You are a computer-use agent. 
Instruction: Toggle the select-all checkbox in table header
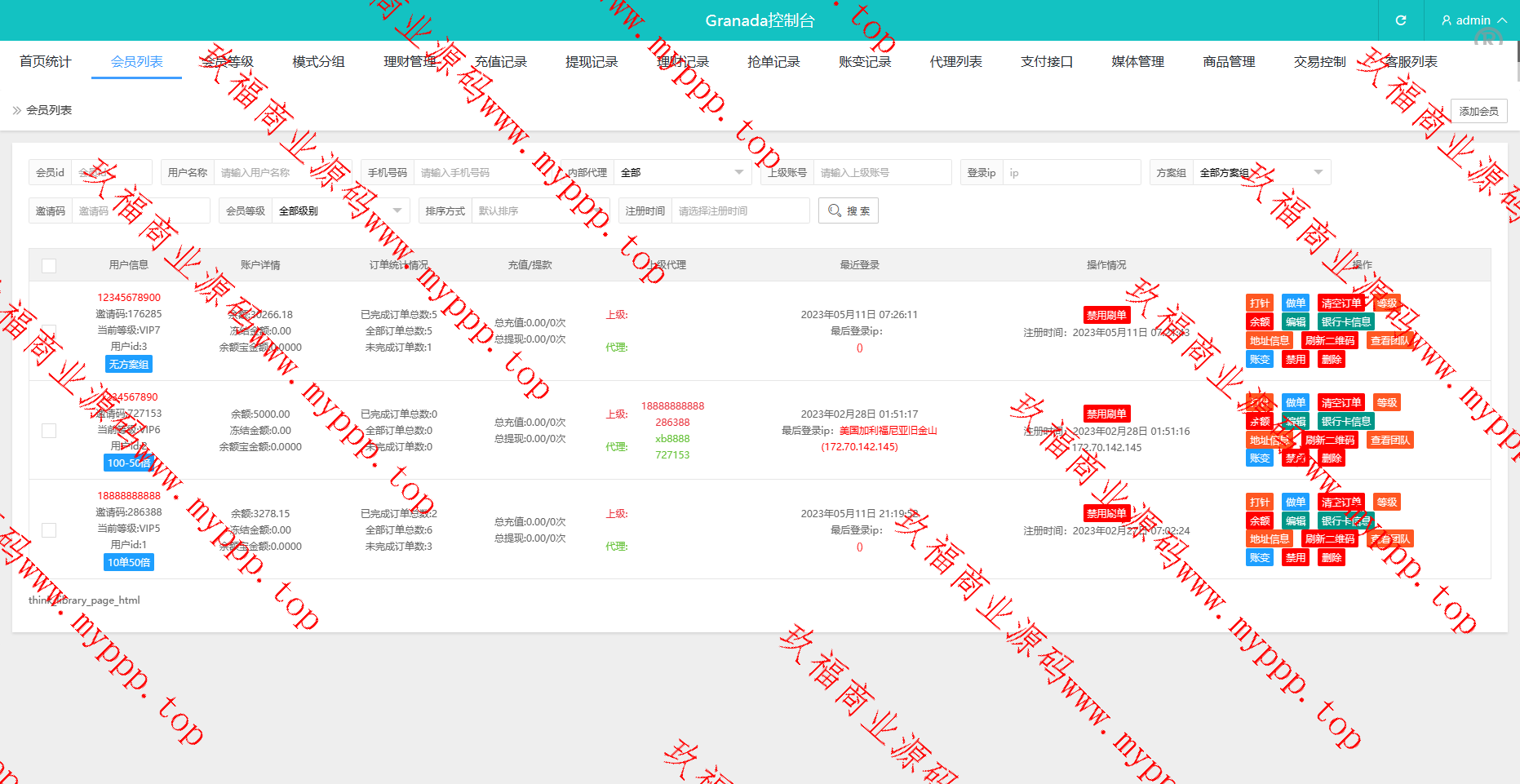[x=49, y=266]
